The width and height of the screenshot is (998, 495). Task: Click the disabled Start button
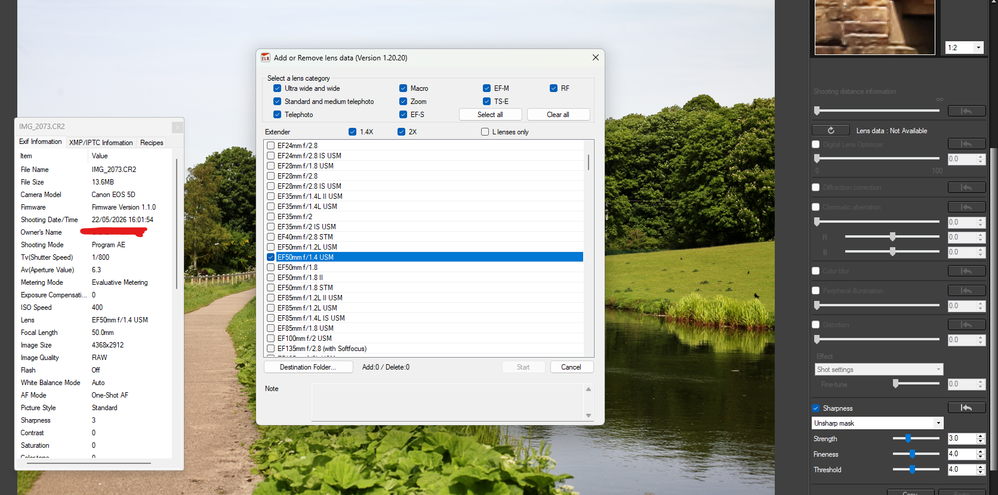click(x=523, y=367)
